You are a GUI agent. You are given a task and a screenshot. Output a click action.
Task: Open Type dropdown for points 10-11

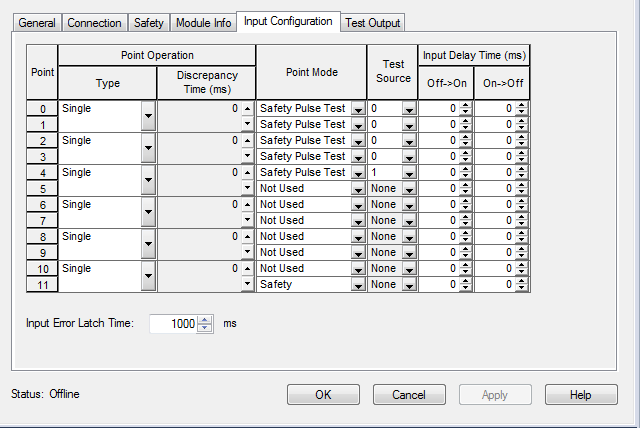148,276
